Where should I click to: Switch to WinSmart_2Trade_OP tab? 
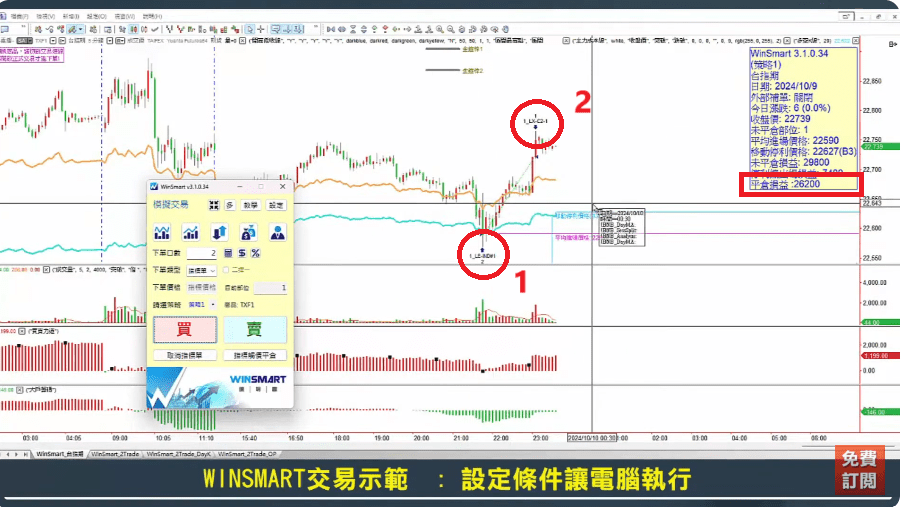[x=247, y=454]
